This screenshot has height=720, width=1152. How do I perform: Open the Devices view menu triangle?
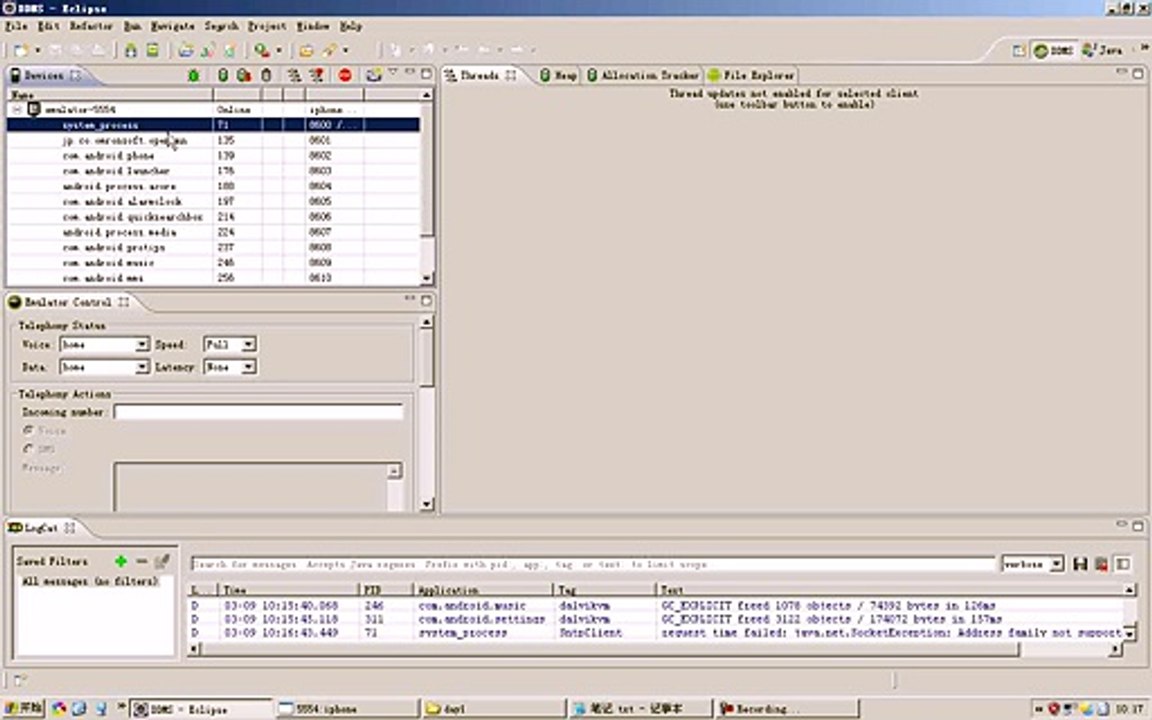click(x=393, y=73)
